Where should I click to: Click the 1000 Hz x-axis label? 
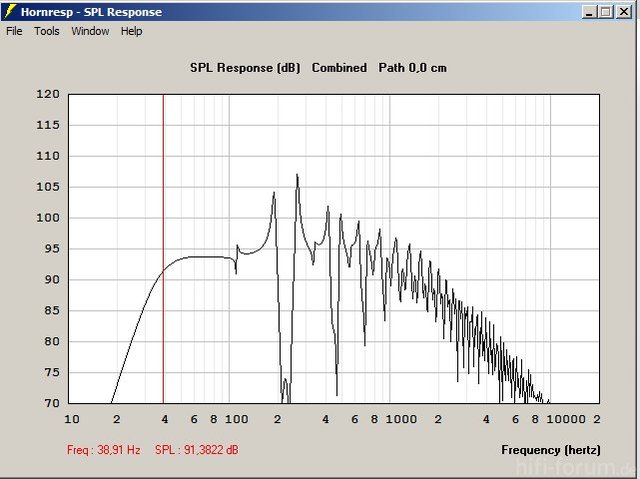tap(401, 419)
